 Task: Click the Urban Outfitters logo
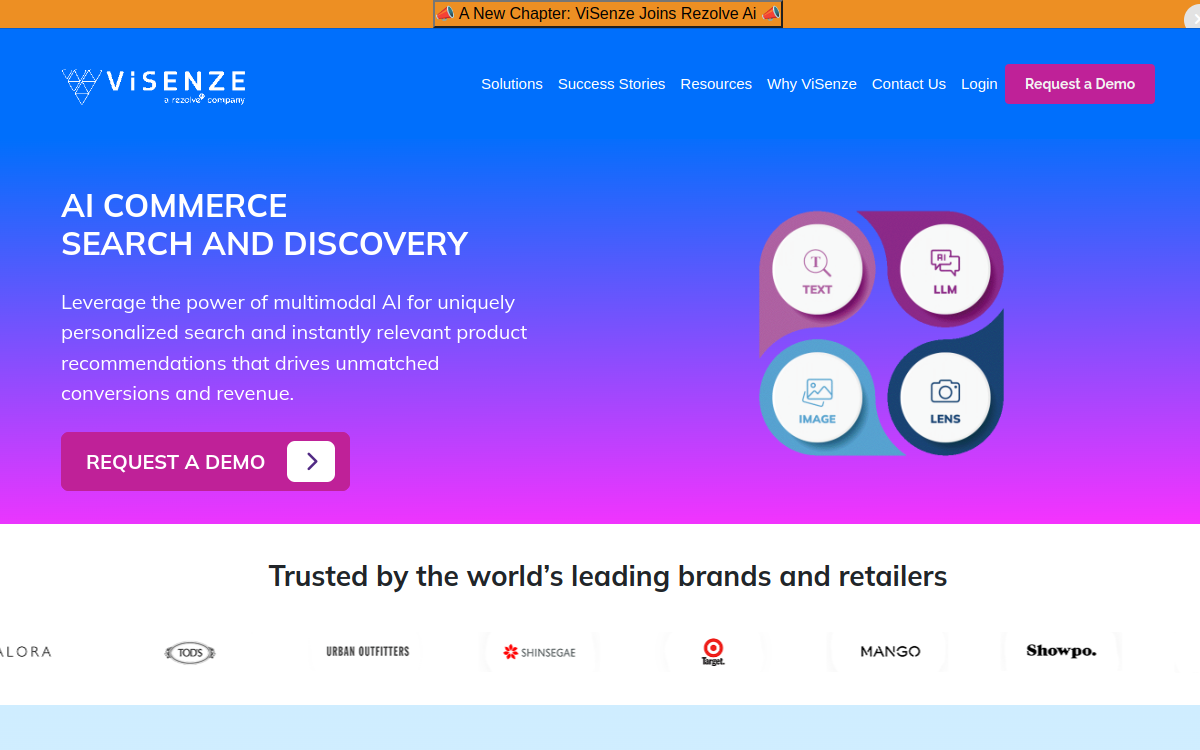(x=368, y=651)
